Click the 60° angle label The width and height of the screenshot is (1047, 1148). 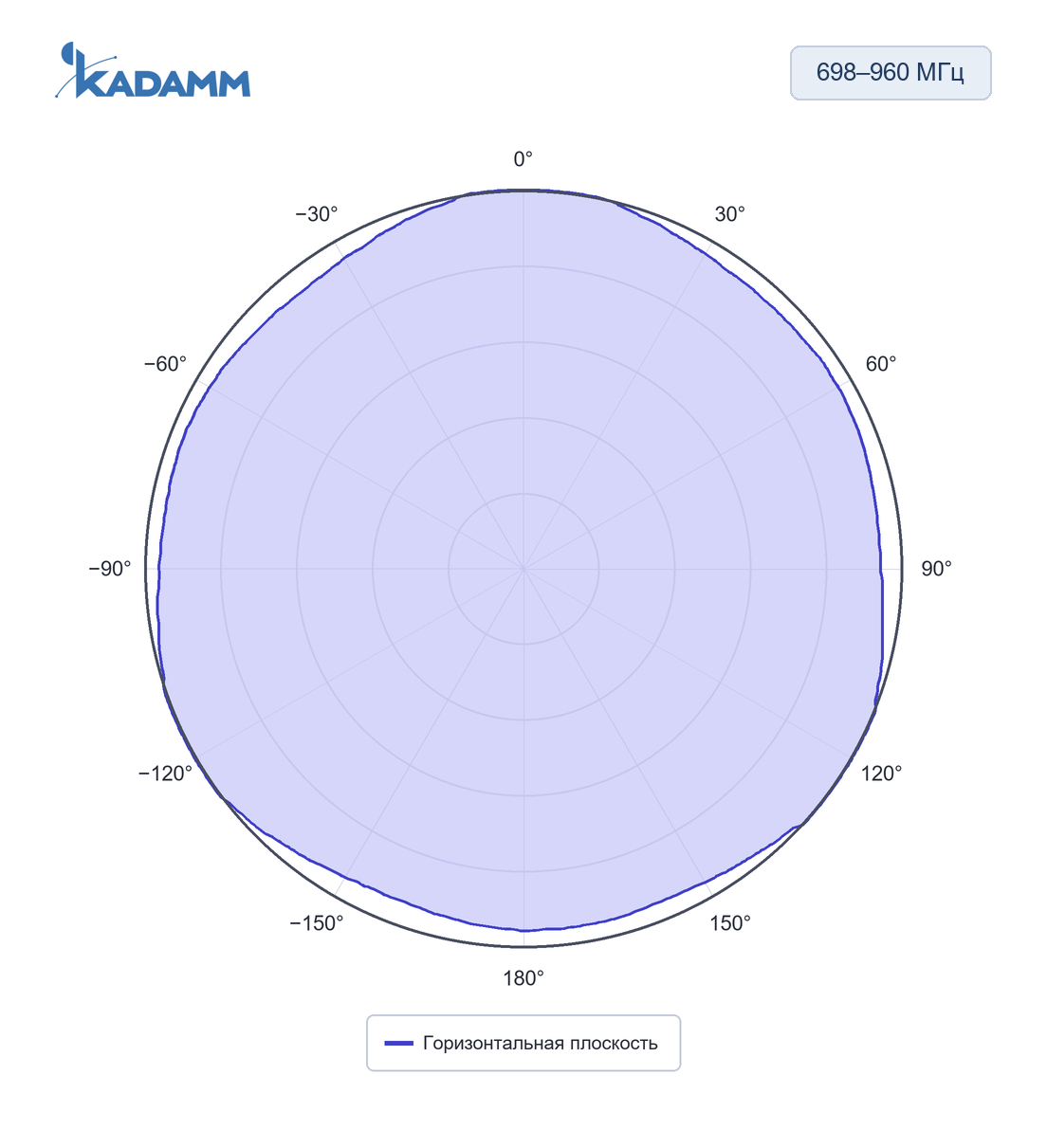click(x=880, y=364)
